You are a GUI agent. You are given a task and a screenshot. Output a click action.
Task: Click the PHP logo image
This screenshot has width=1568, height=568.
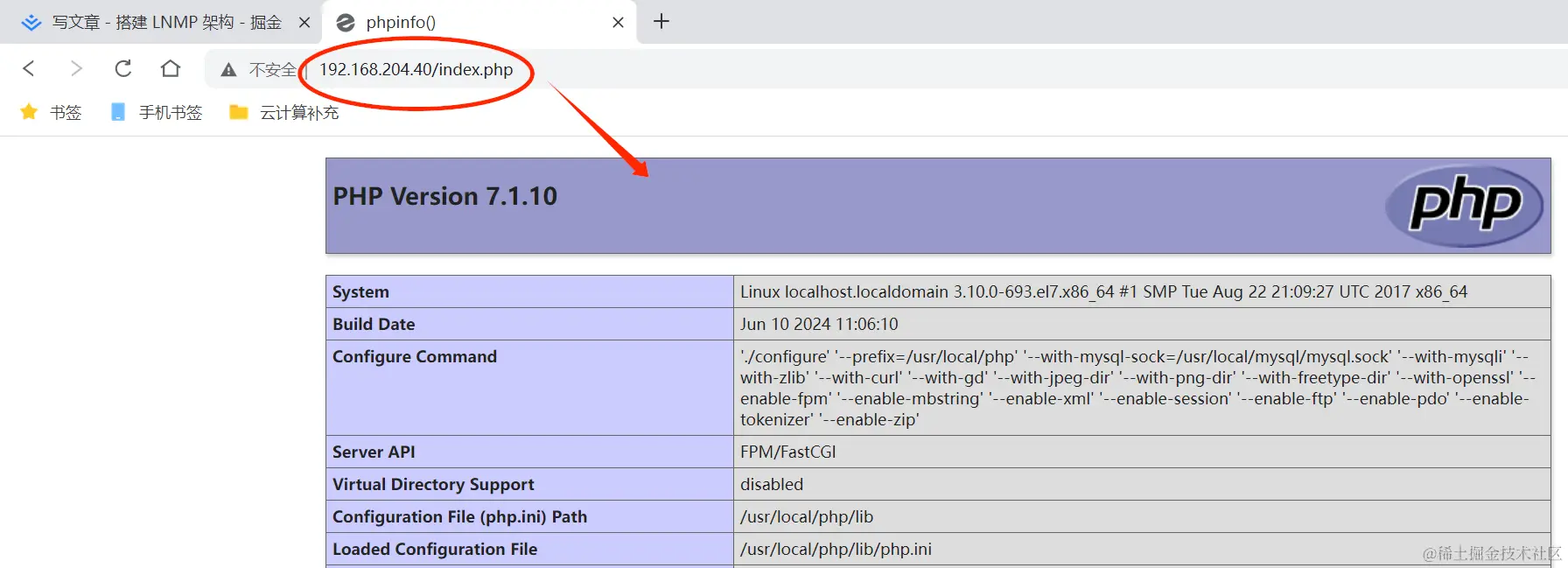[1465, 206]
